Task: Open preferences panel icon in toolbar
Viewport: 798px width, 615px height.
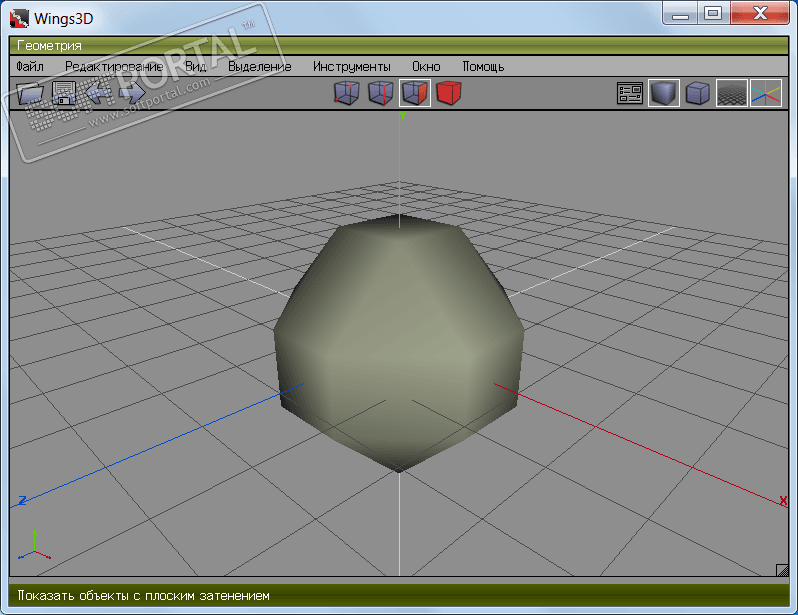Action: point(630,93)
